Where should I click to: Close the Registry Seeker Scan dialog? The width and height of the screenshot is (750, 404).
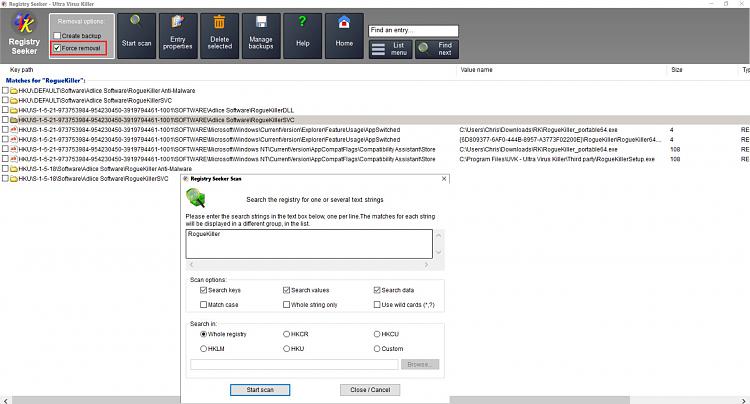(x=444, y=179)
